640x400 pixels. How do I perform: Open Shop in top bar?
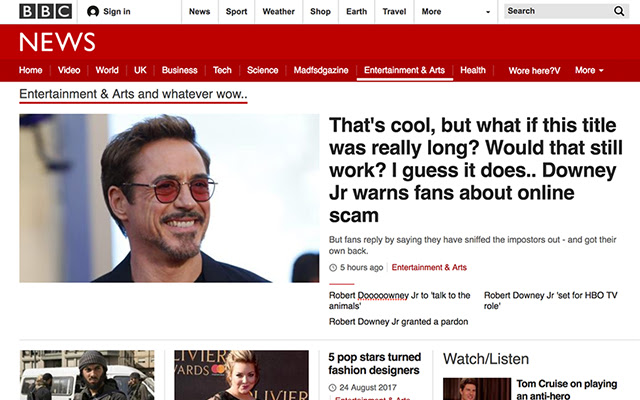320,11
